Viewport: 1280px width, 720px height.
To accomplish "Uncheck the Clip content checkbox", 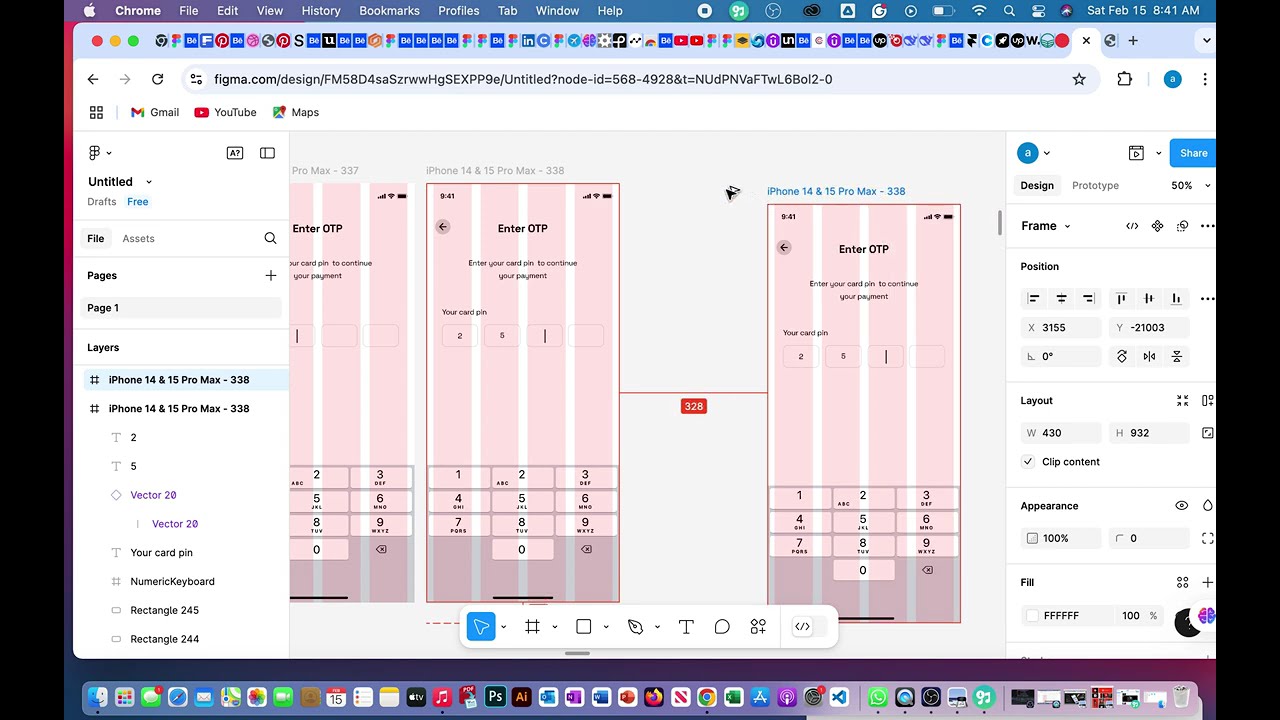I will [1028, 462].
